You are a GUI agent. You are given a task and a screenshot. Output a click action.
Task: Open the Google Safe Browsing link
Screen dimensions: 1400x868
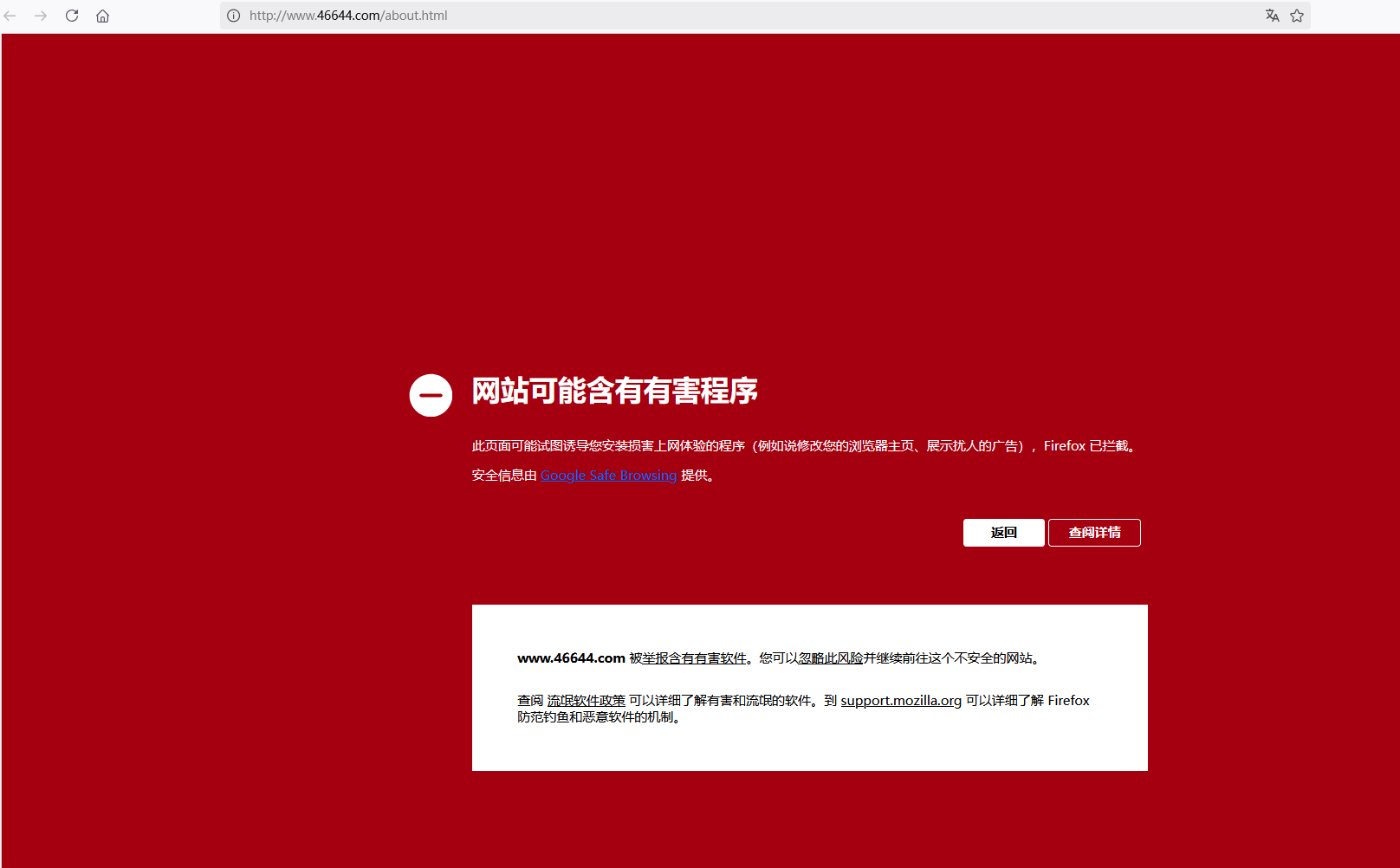608,475
